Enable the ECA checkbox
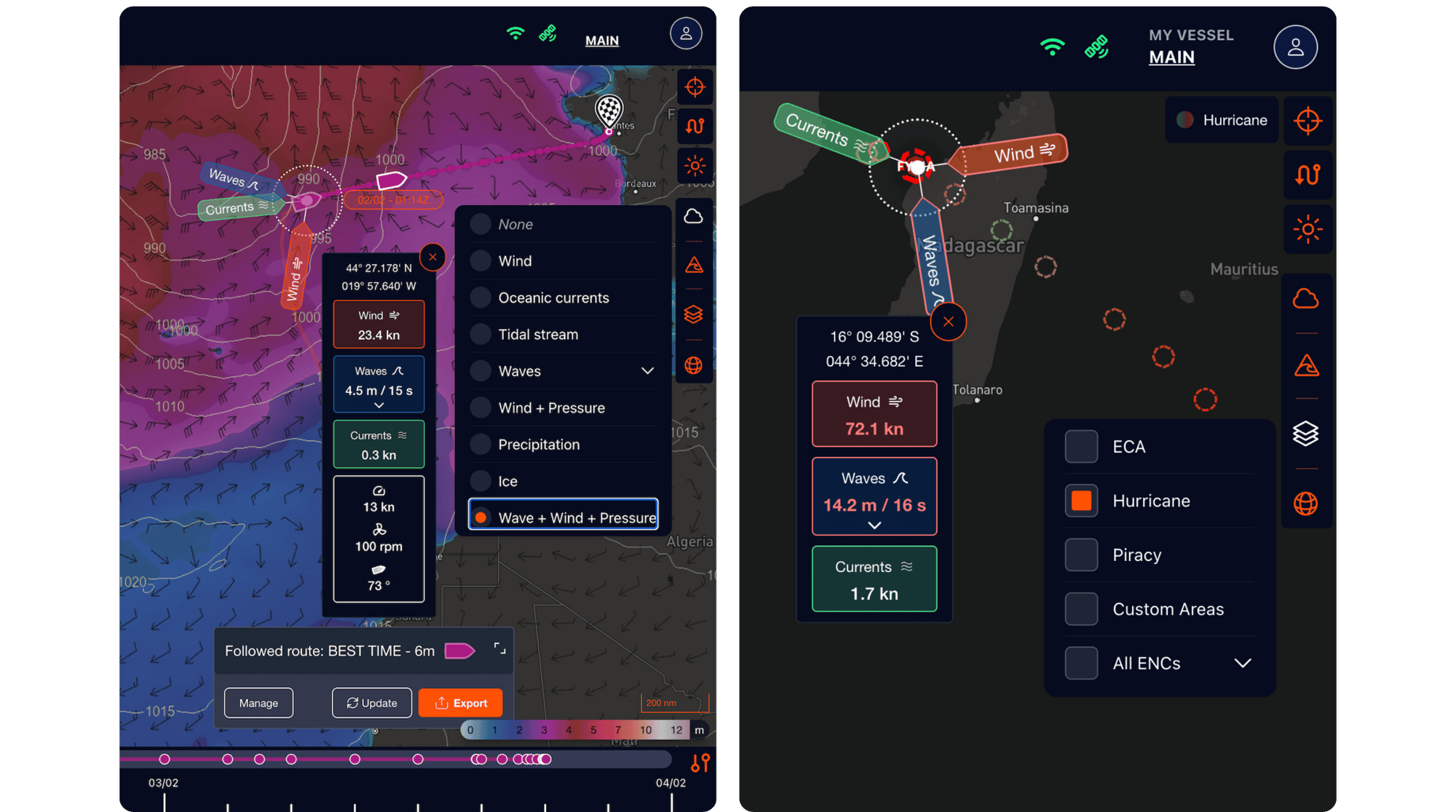1456x812 pixels. [1081, 447]
